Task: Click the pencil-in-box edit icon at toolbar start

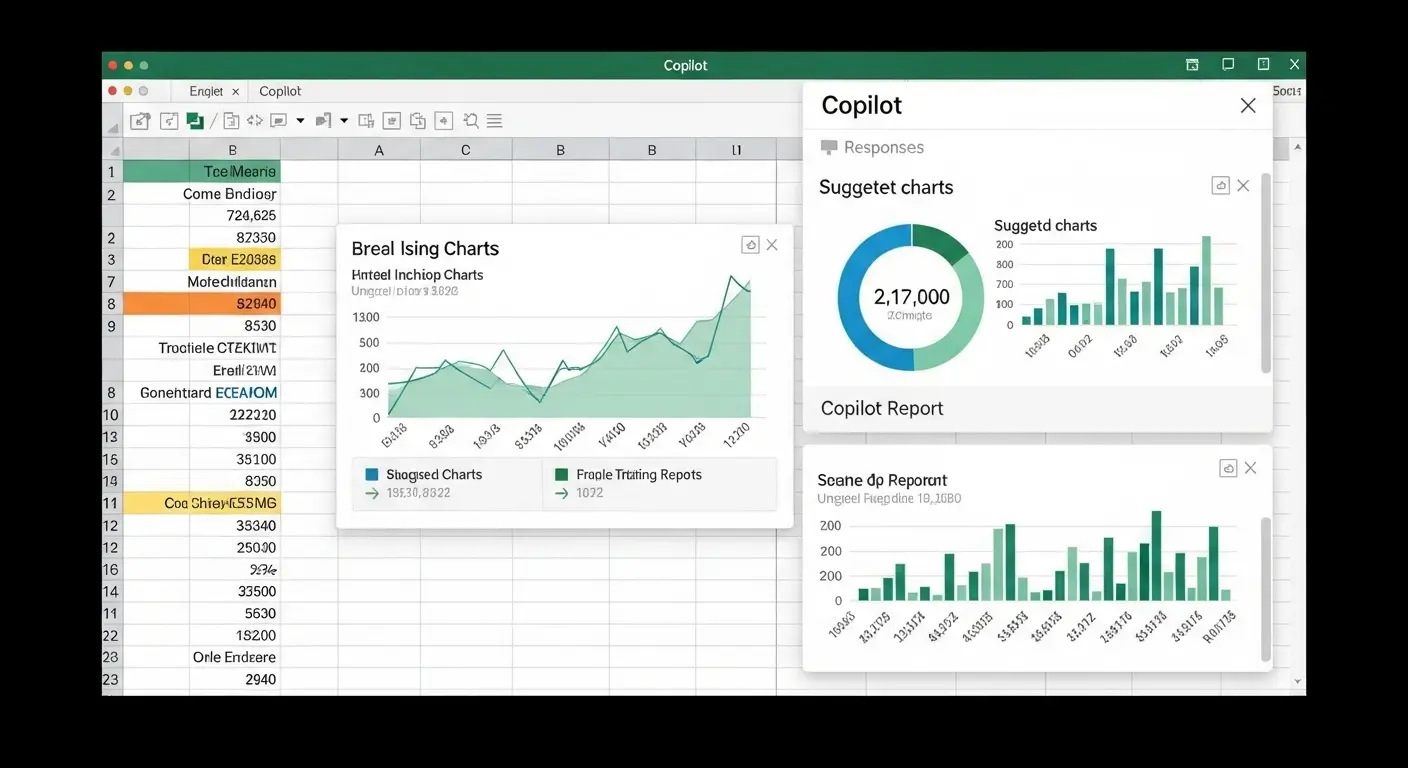Action: [140, 121]
